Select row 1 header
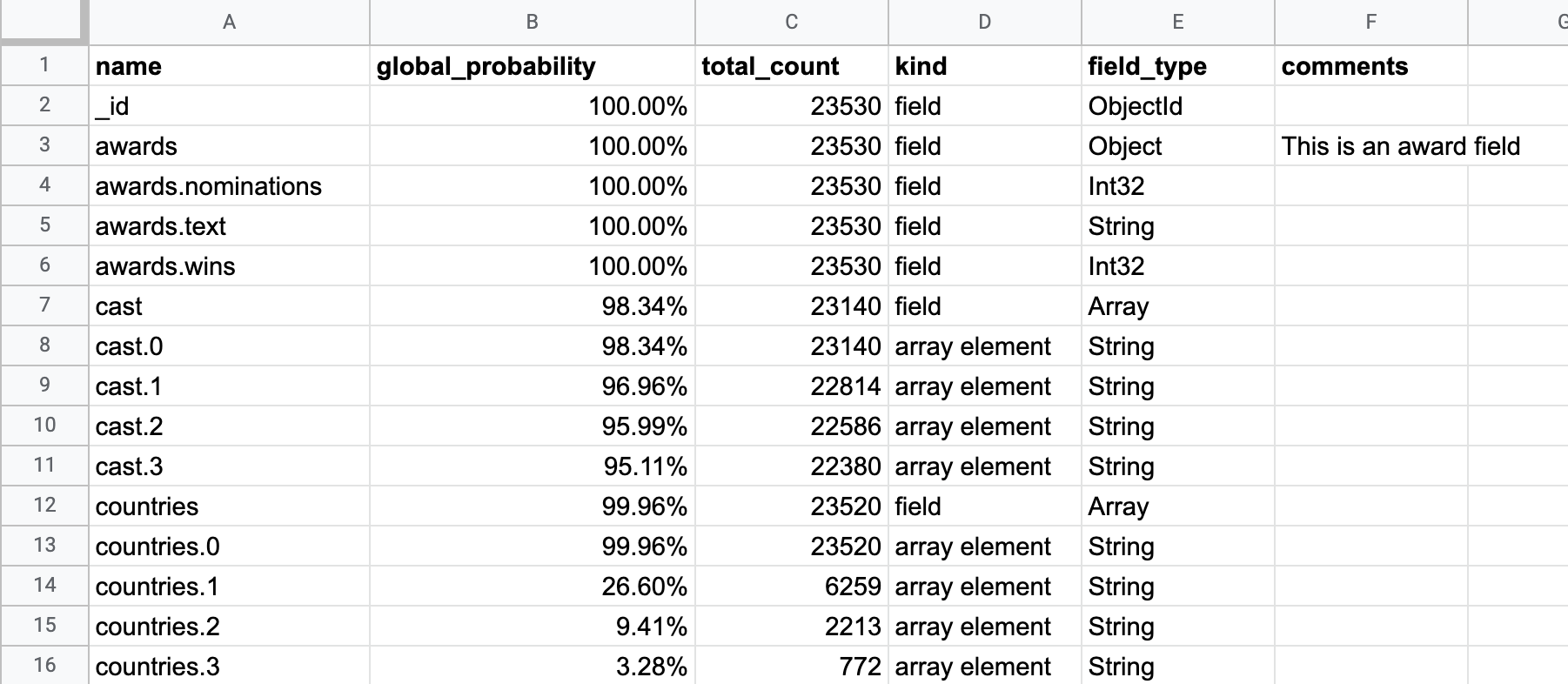This screenshot has height=684, width=1568. pos(44,65)
